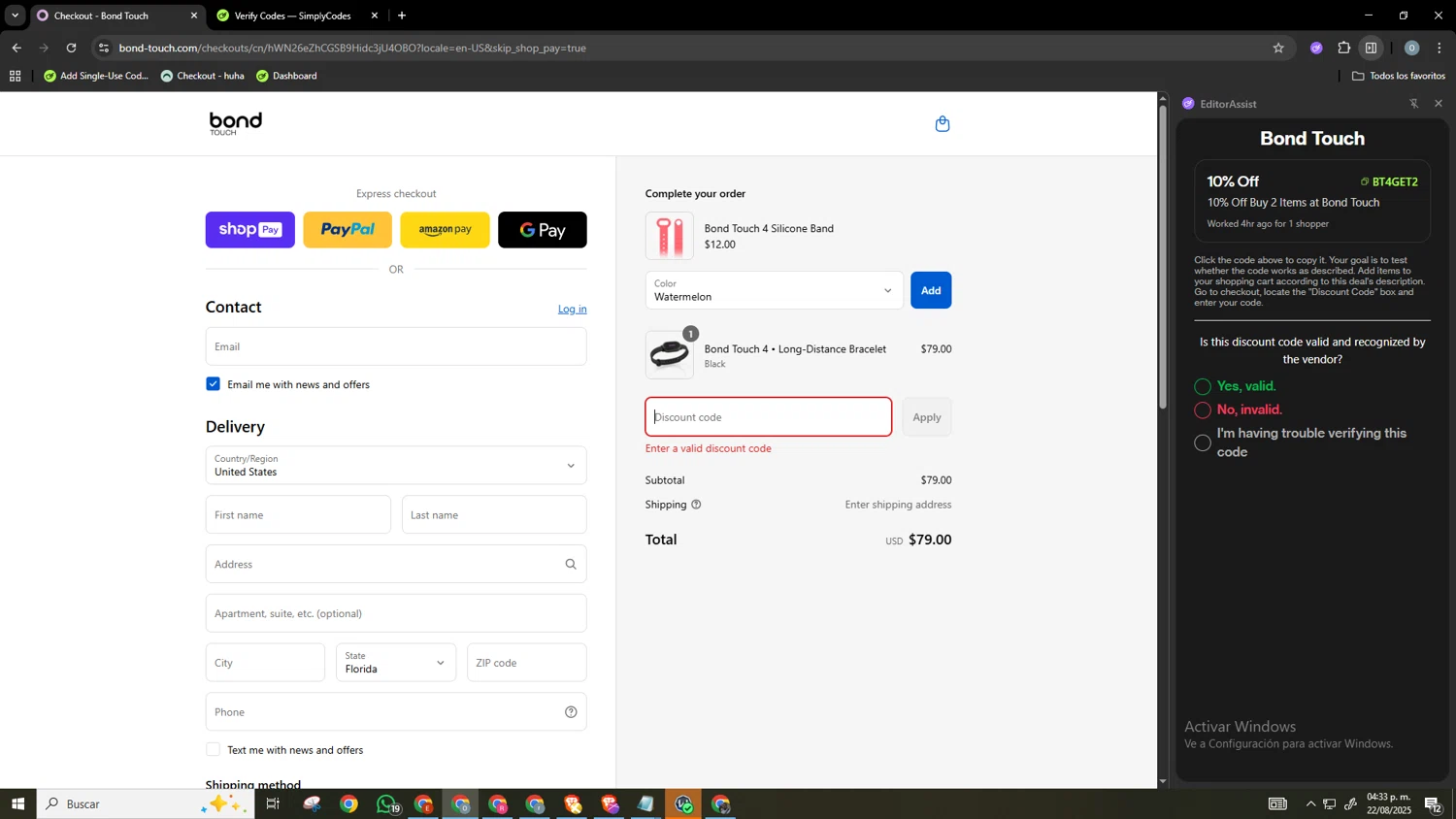The image size is (1456, 819).
Task: Reload the checkout page
Action: click(71, 48)
